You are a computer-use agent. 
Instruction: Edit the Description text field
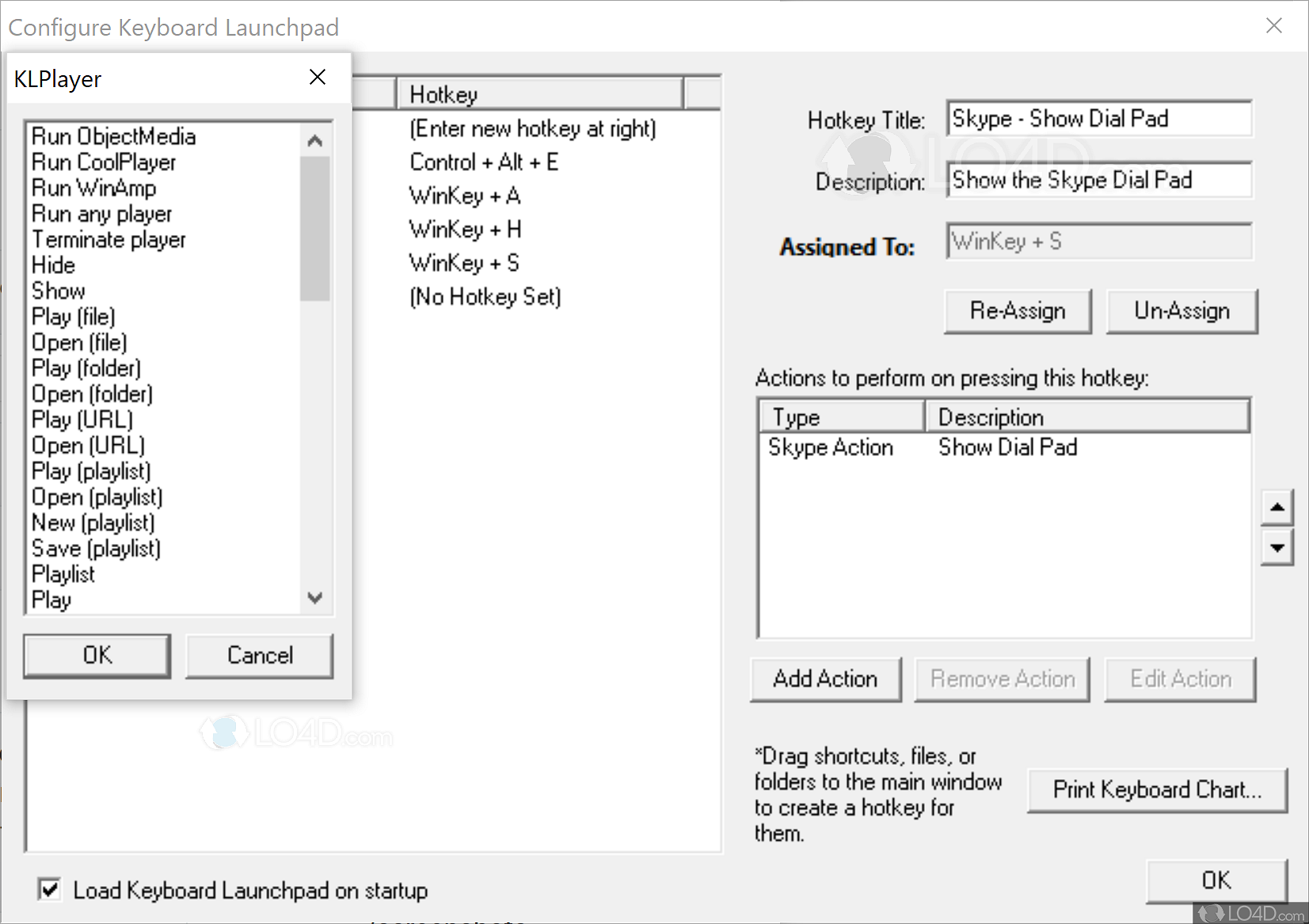pyautogui.click(x=1099, y=180)
